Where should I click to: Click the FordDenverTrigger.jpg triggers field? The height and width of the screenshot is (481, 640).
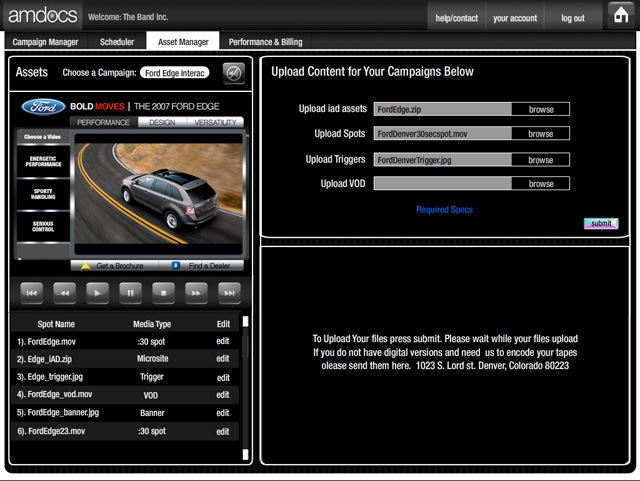coord(442,160)
